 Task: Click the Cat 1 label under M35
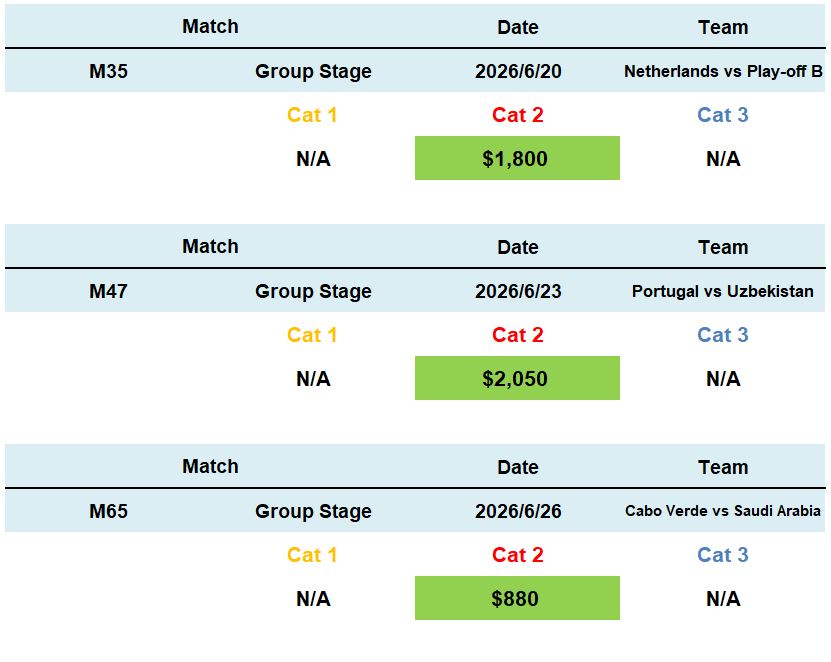[x=312, y=115]
